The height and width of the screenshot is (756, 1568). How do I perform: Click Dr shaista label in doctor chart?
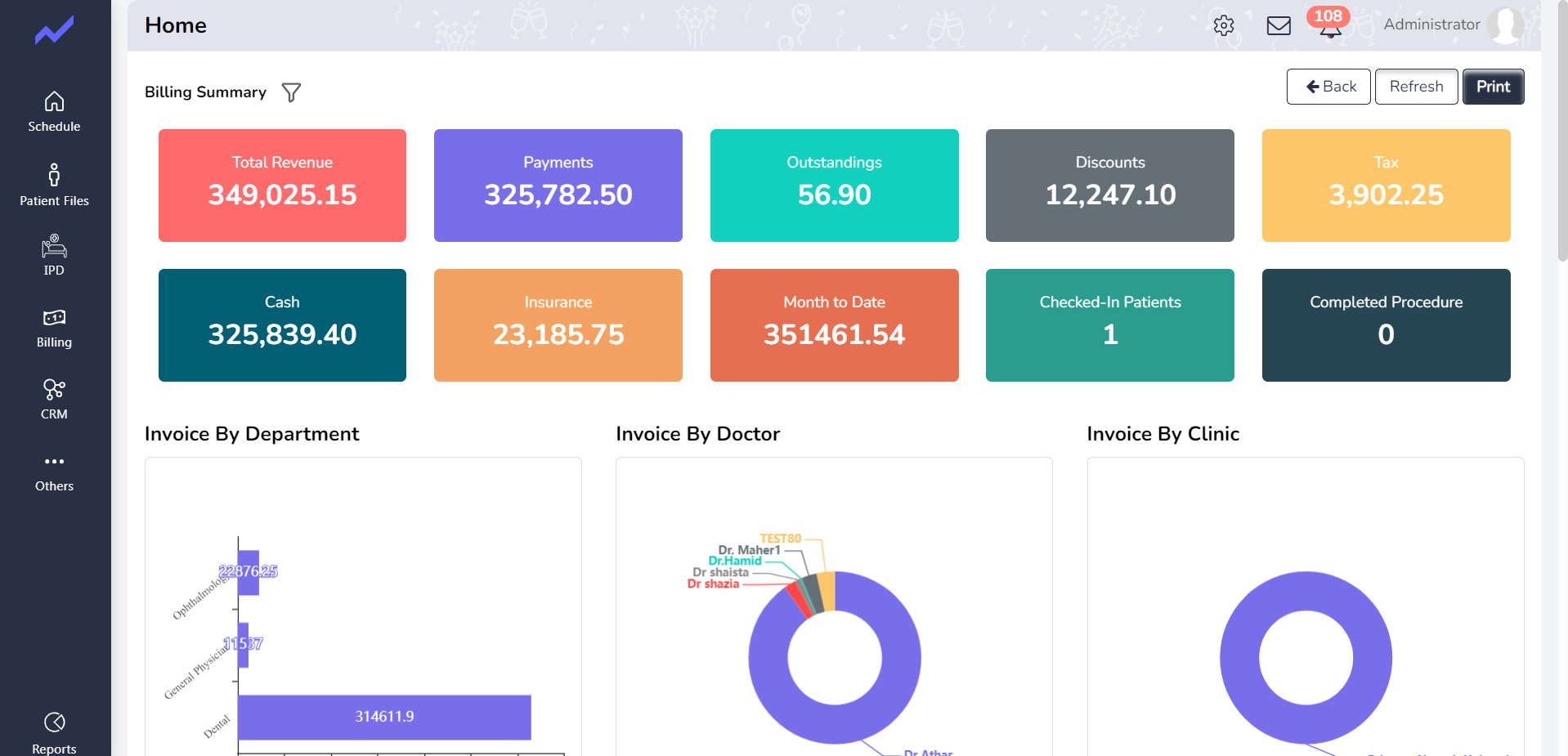pos(720,572)
